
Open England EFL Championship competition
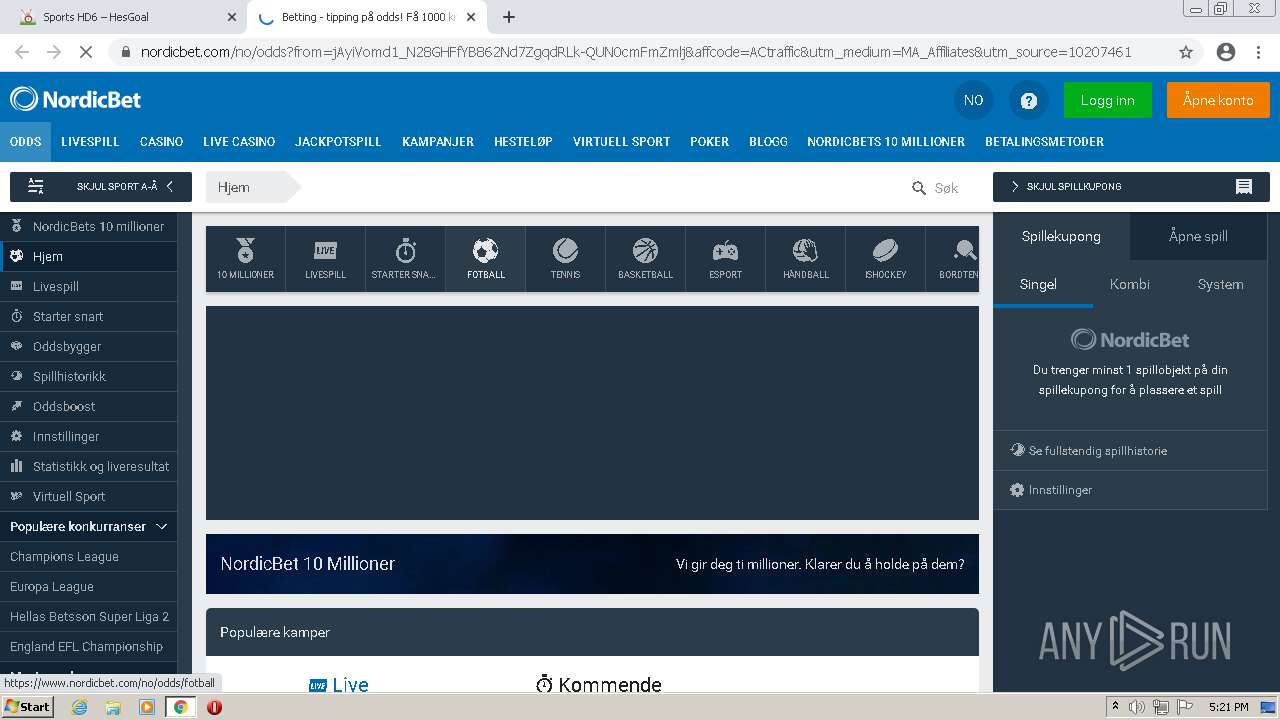88,647
